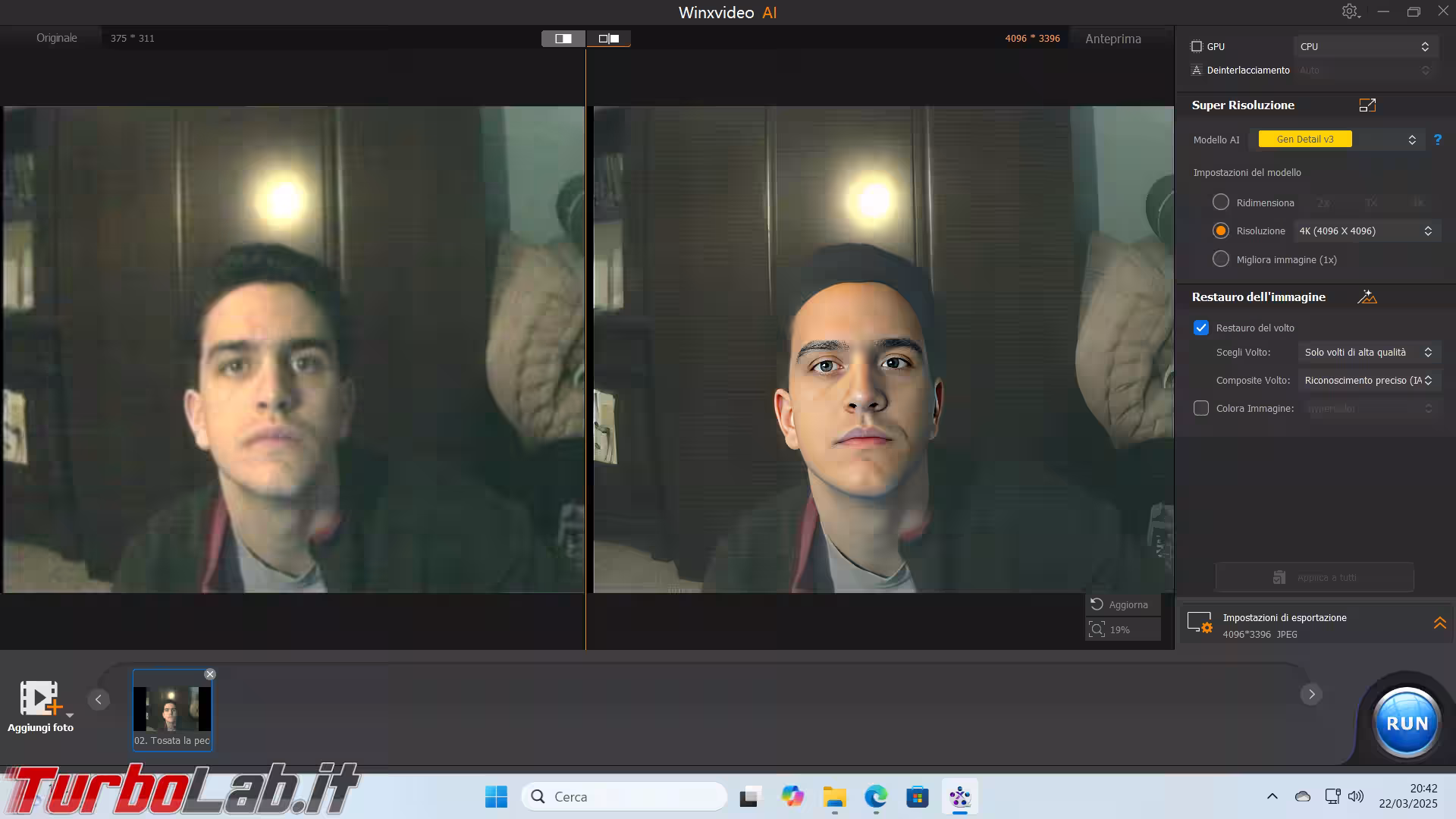Screen dimensions: 1456x819
Task: Select Migliora immagine (1x) option
Action: coord(1220,259)
